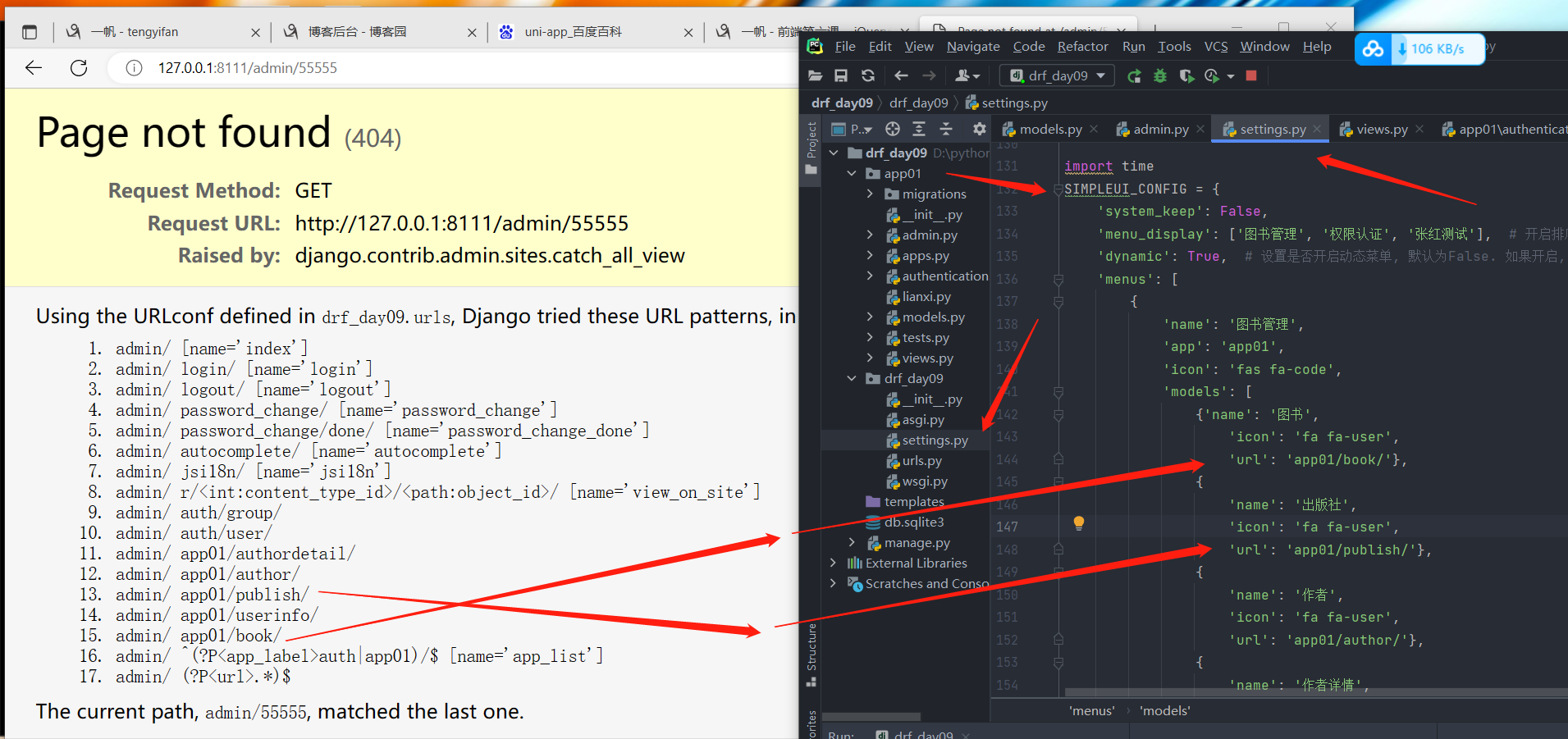
Task: Click the Run with Coverage icon
Action: (x=1186, y=76)
